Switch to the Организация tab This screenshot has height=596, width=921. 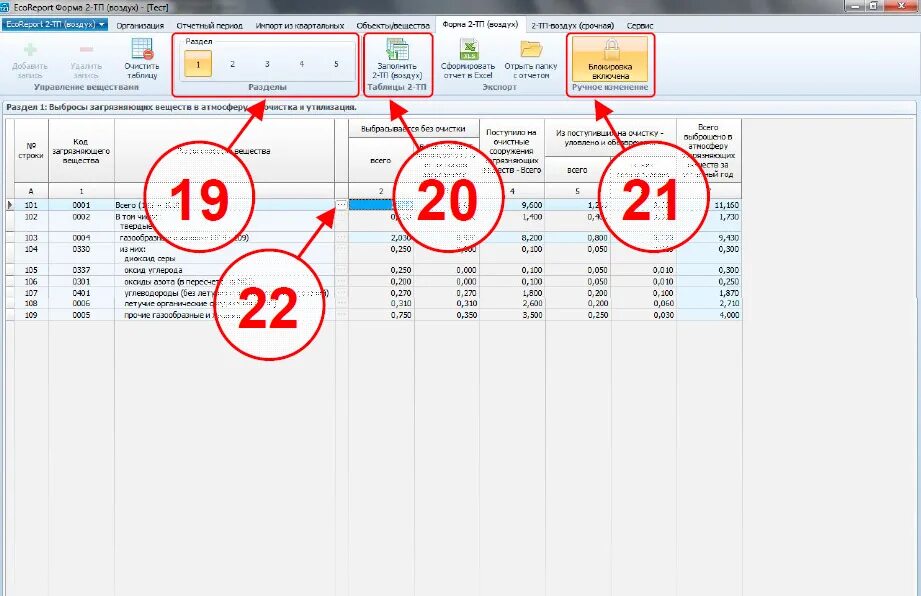[140, 25]
